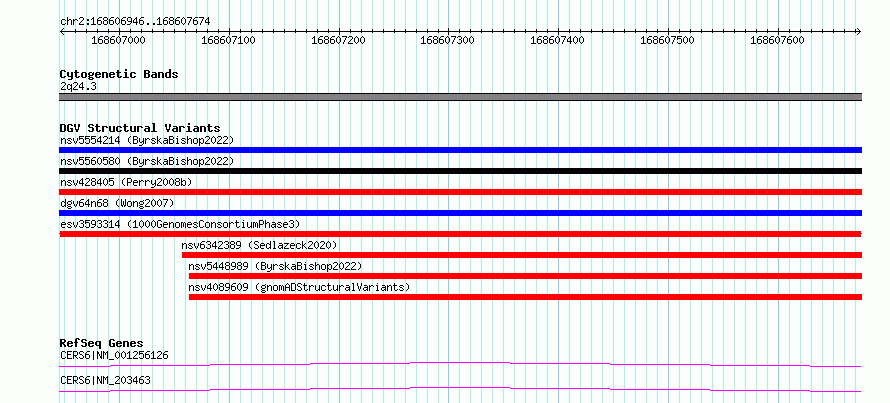Image resolution: width=890 pixels, height=403 pixels.
Task: Click the chr2:168606946..168607674 region label
Action: tap(135, 21)
